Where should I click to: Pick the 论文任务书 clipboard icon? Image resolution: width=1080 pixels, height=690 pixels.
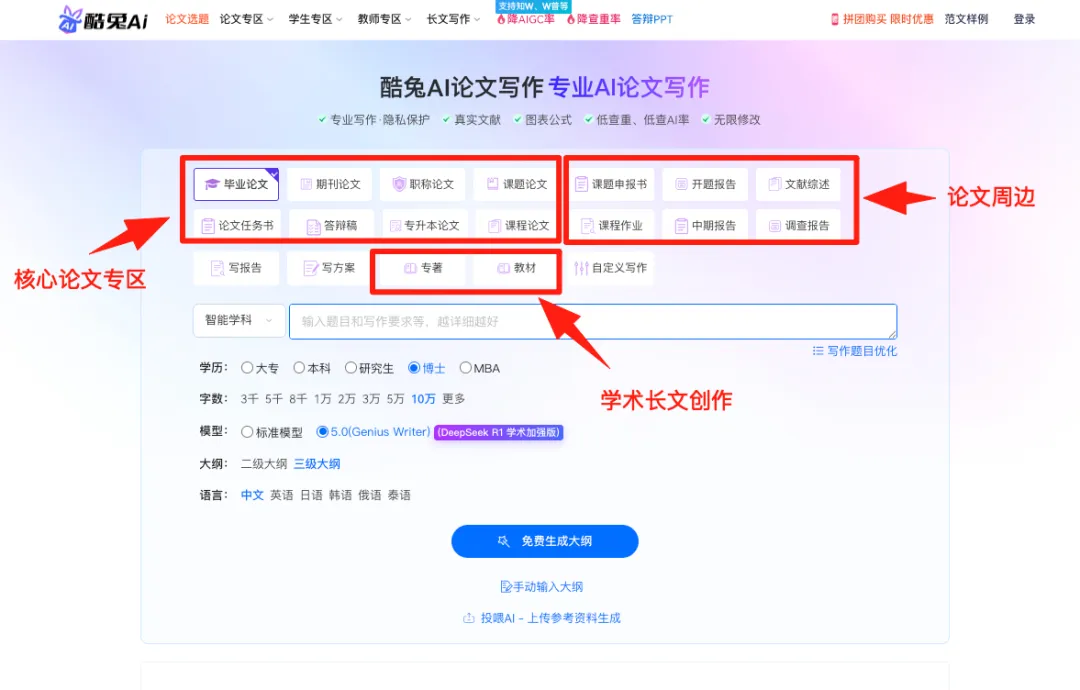tap(208, 226)
